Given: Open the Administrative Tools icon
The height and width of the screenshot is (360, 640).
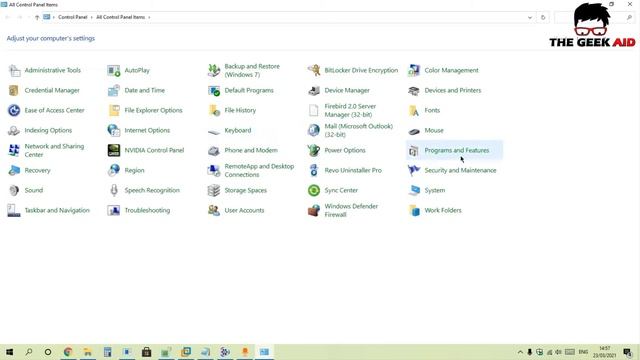Looking at the screenshot, I should tap(14, 70).
